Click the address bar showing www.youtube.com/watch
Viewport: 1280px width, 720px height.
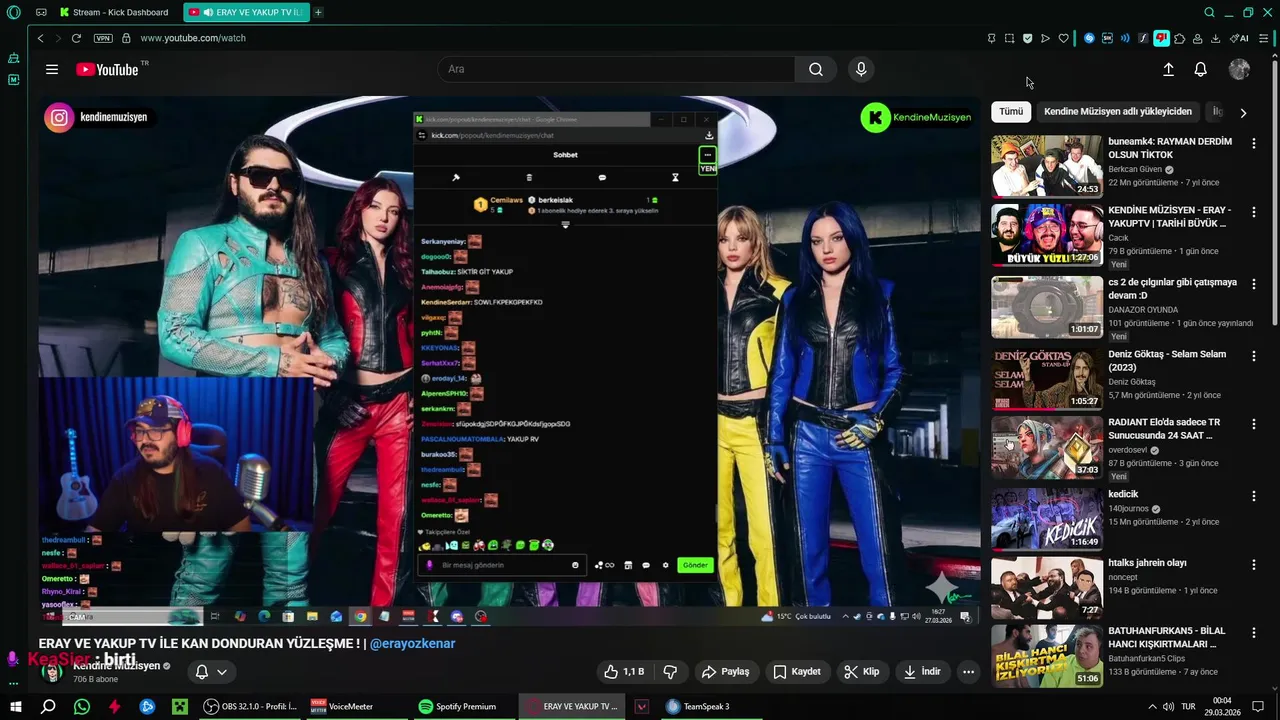point(193,38)
